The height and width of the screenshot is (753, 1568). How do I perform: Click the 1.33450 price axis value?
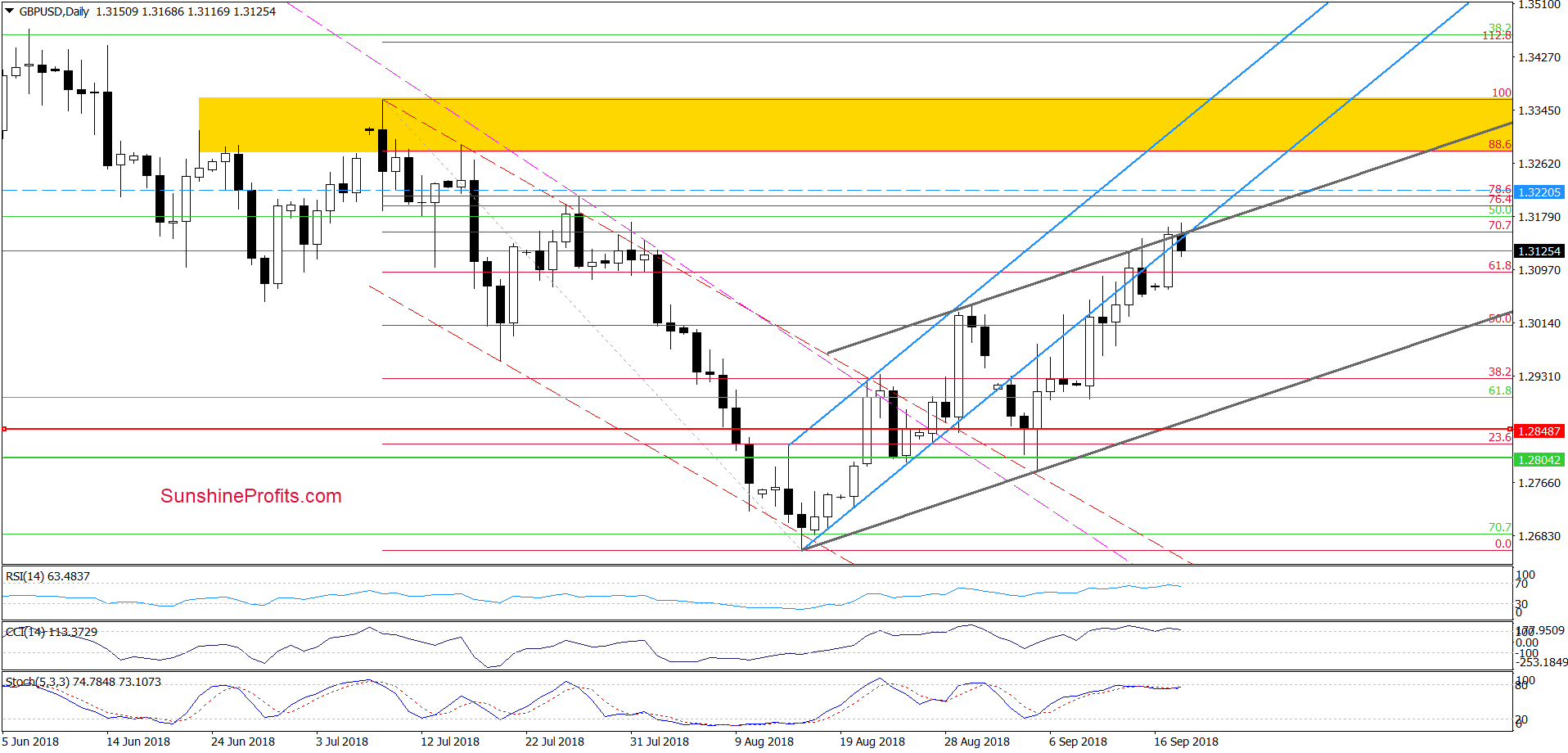(1539, 110)
